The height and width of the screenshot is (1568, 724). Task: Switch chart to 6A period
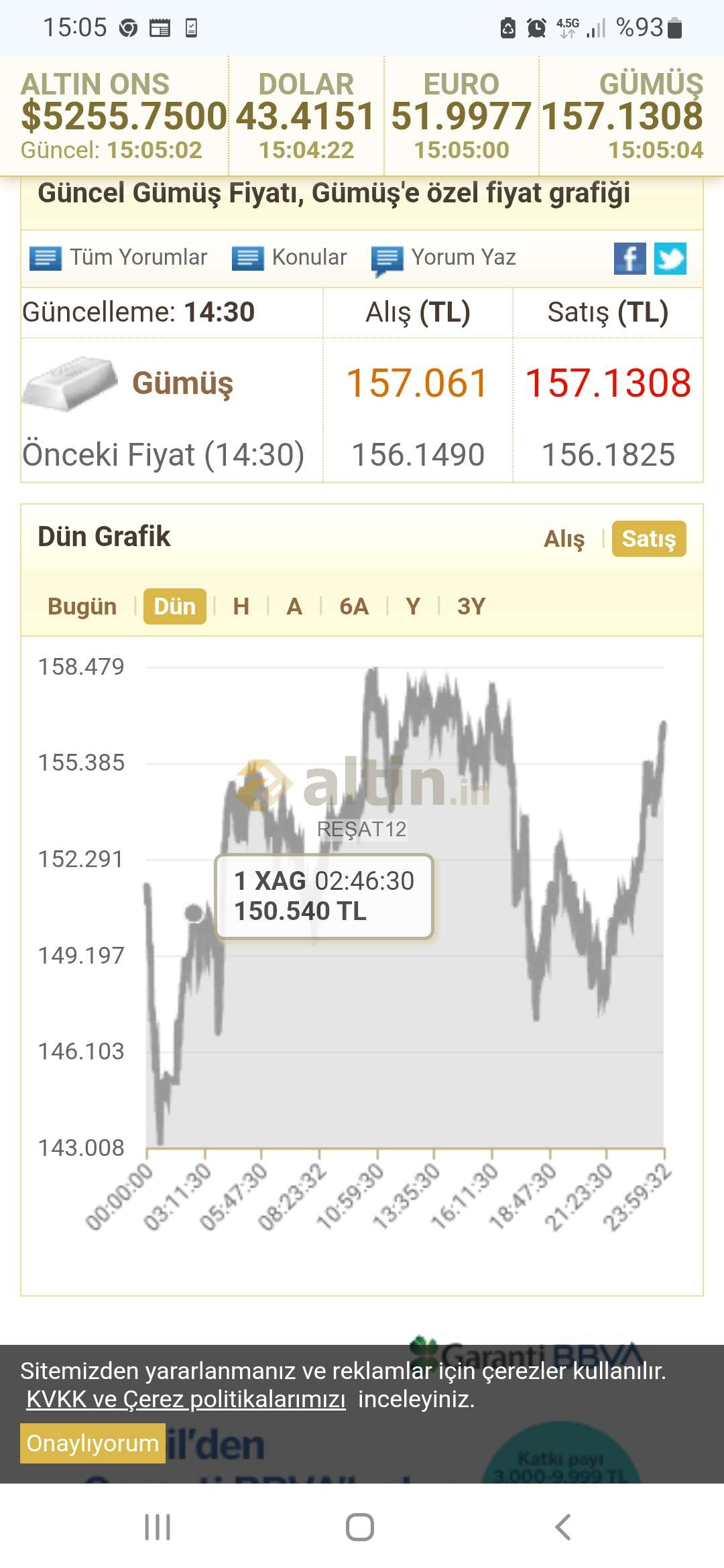tap(354, 606)
